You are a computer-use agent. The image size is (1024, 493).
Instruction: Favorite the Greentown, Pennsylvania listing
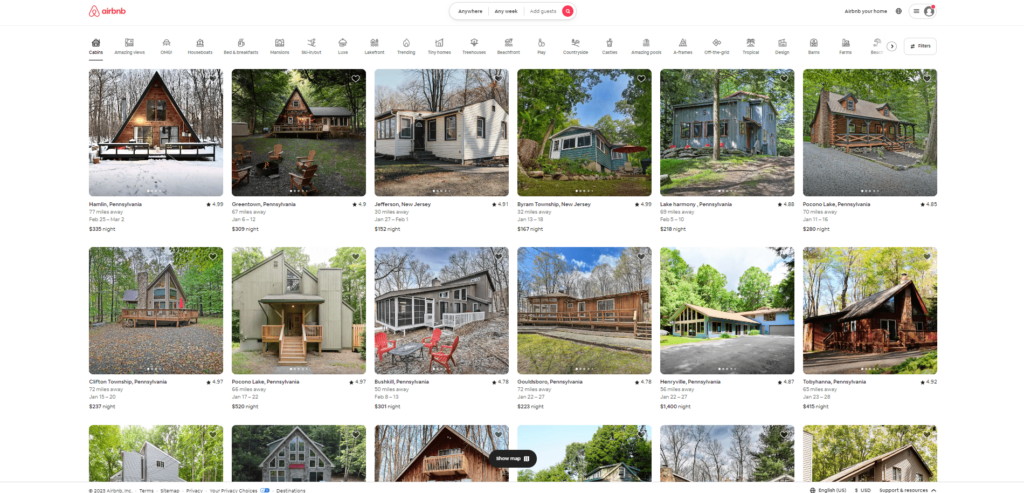355,79
